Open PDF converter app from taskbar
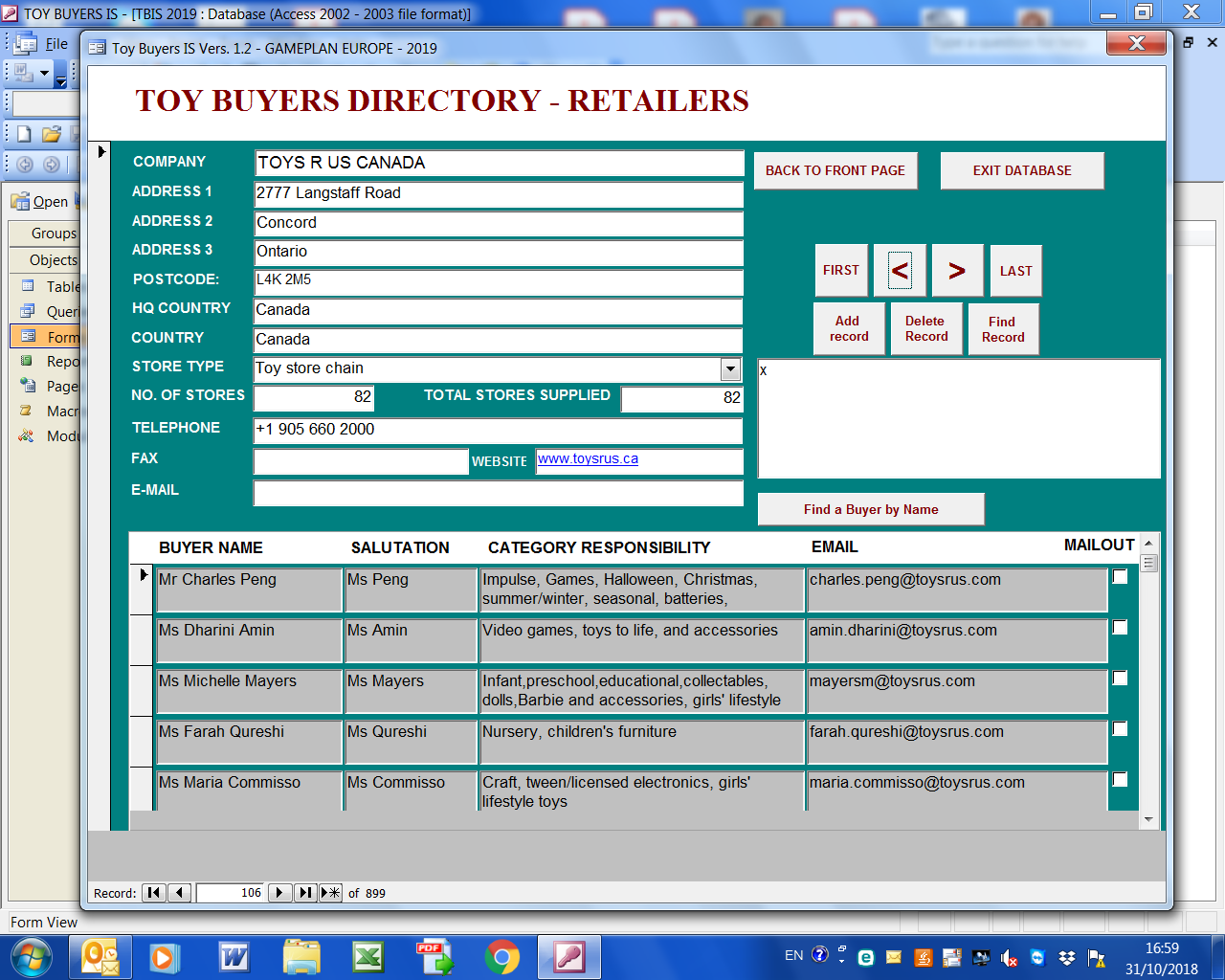This screenshot has height=980, width=1225. pos(434,956)
